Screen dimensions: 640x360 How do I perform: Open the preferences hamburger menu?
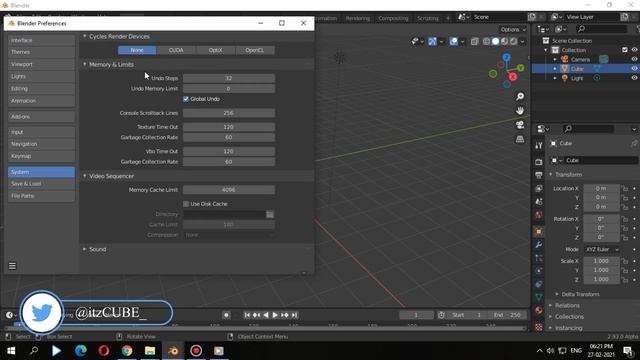(12, 266)
